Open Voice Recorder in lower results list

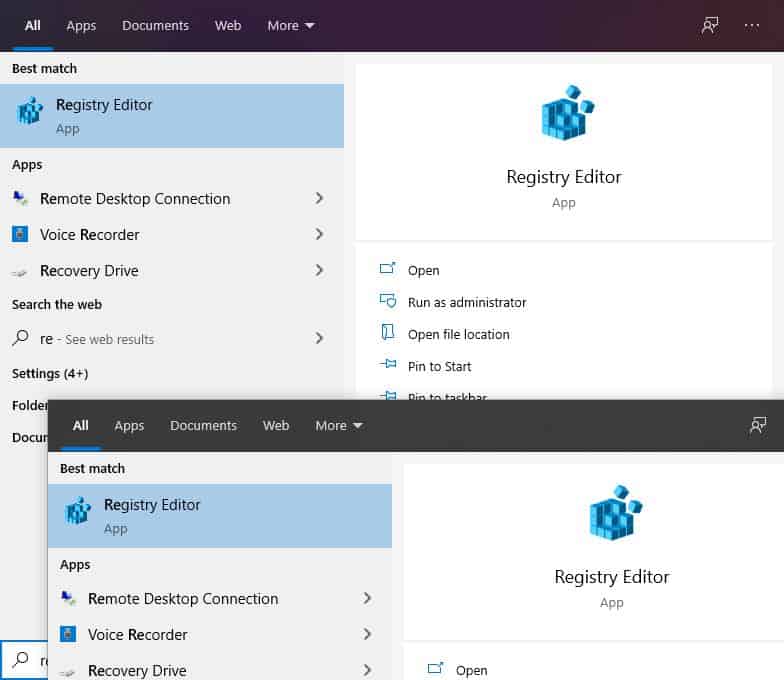coord(220,634)
